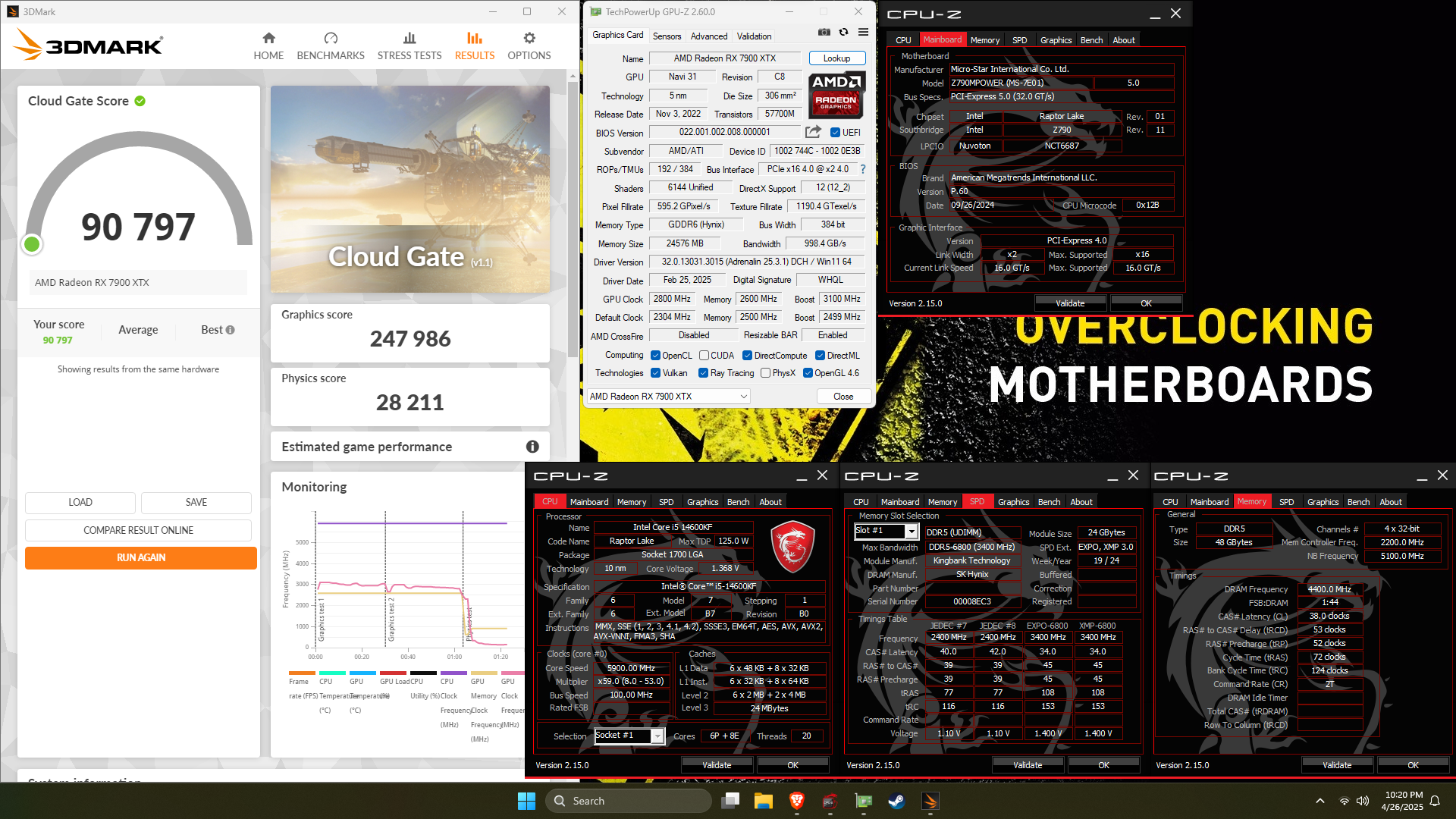Image resolution: width=1456 pixels, height=819 pixels.
Task: Show hidden system tray icons
Action: (1320, 801)
